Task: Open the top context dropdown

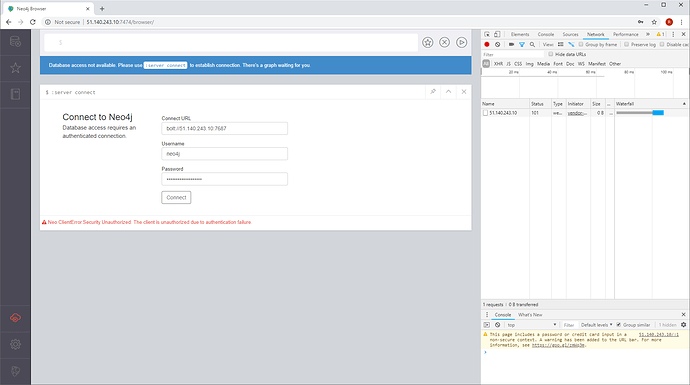Action: pyautogui.click(x=532, y=325)
